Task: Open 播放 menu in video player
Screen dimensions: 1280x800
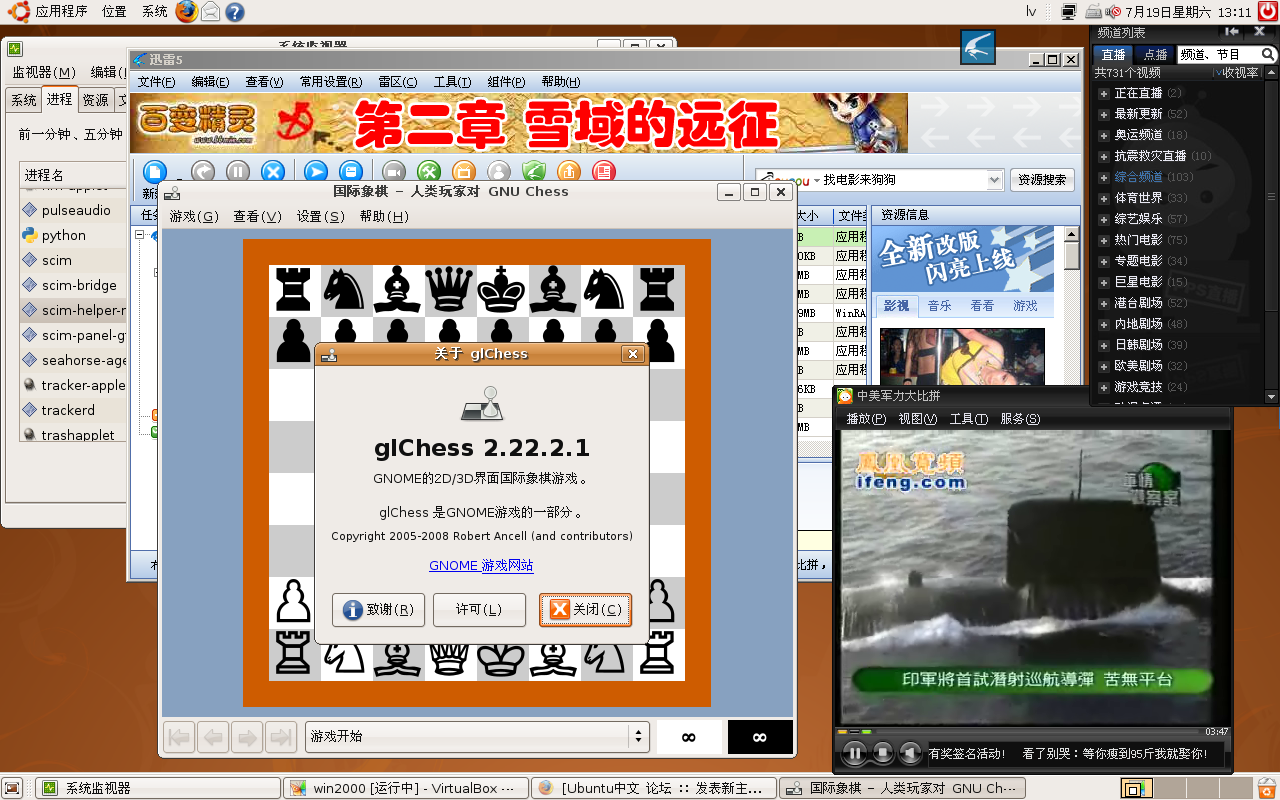Action: [x=865, y=419]
